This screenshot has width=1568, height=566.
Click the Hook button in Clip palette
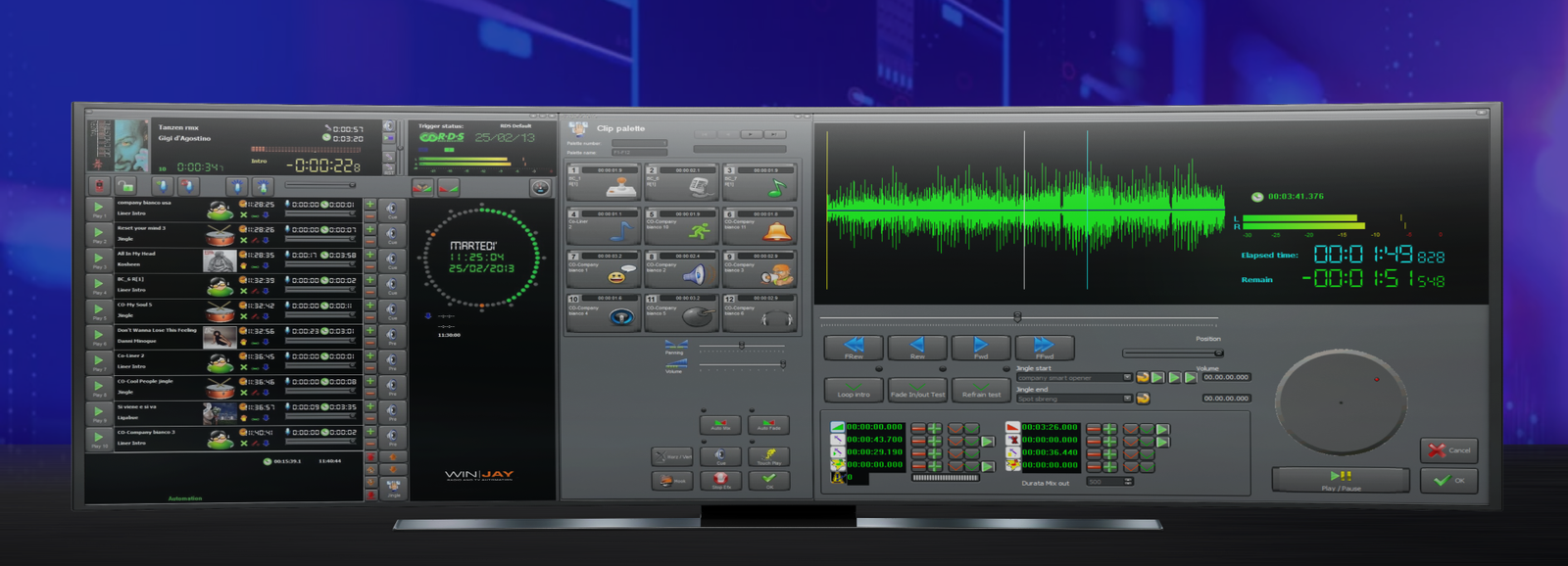tap(671, 480)
